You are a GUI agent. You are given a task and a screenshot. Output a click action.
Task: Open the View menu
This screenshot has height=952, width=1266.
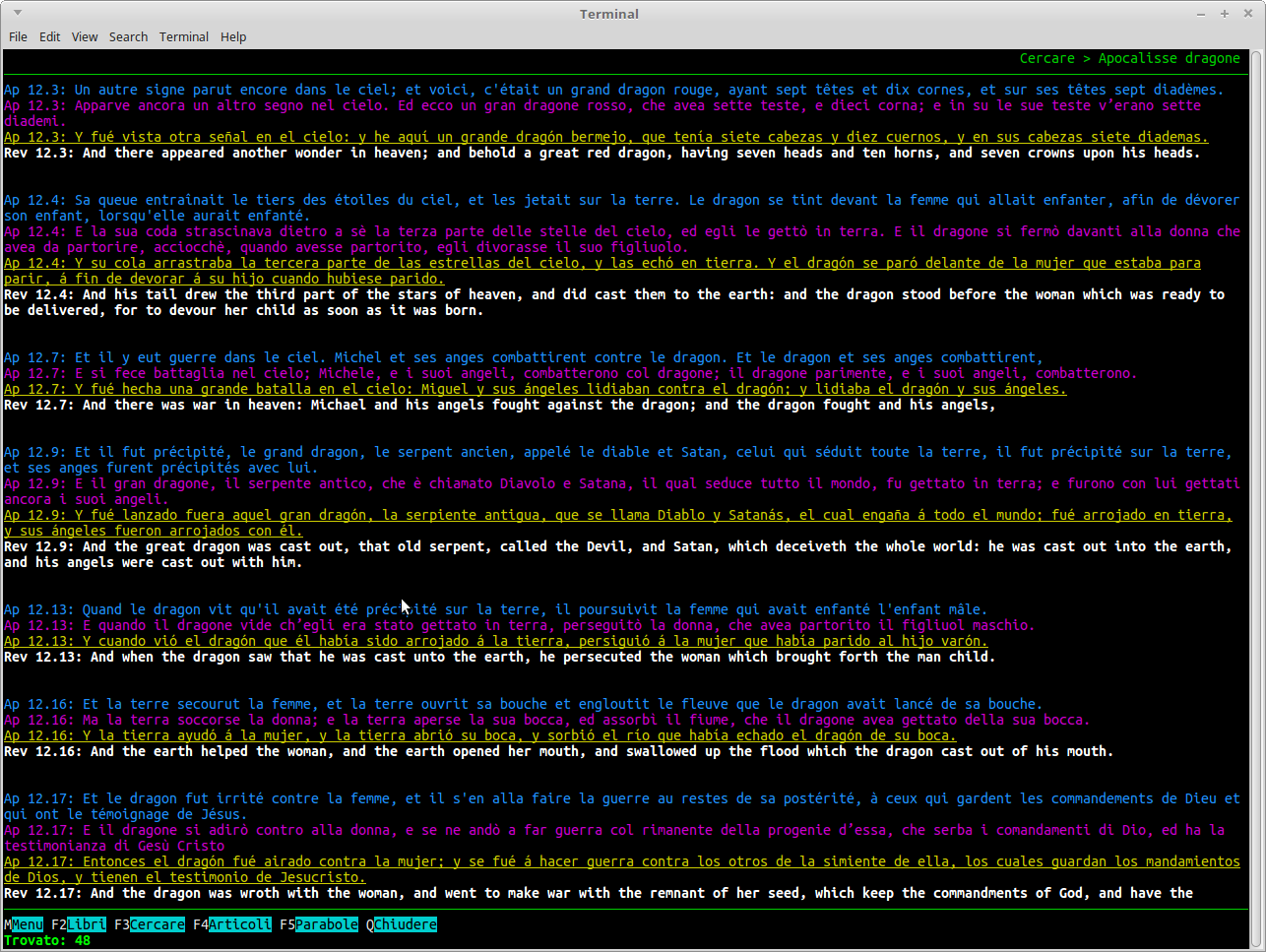(85, 36)
